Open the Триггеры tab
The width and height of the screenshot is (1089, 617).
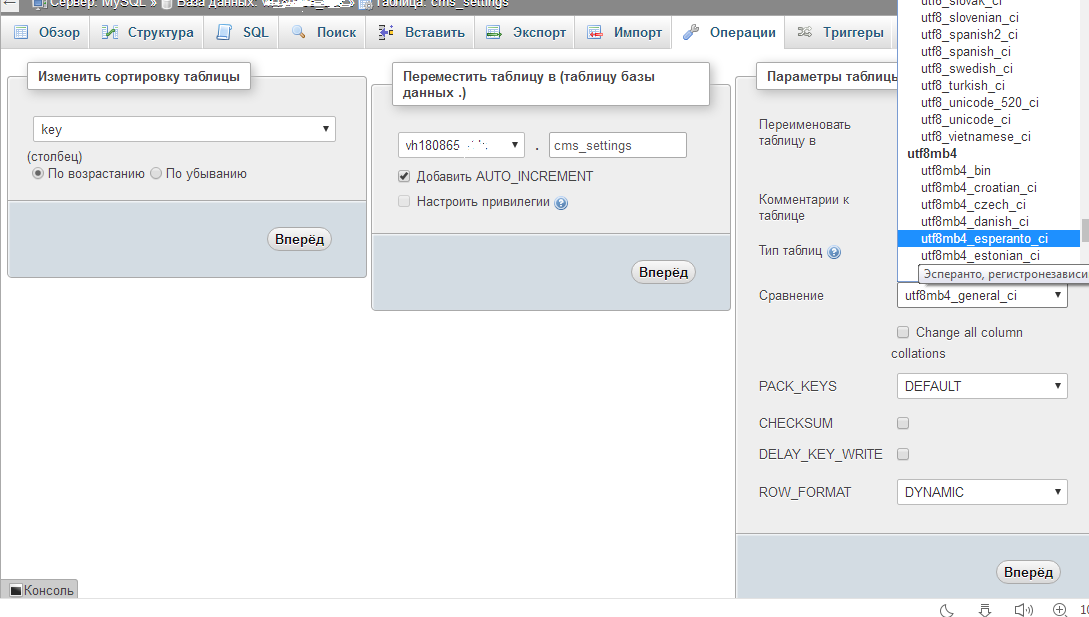coord(840,32)
